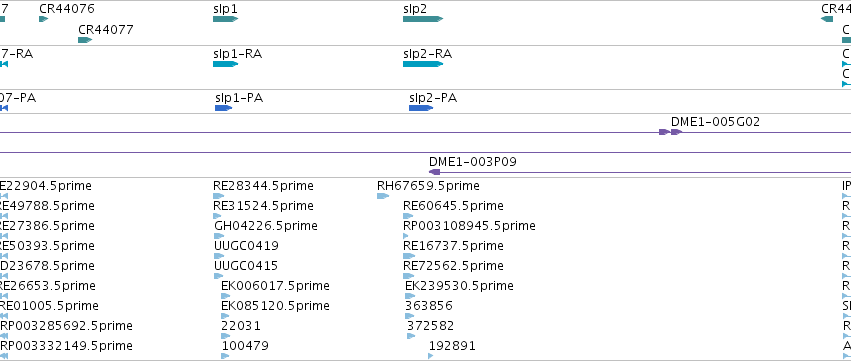This screenshot has width=851, height=361.
Task: Click the RH67659.5prime EST arrow
Action: [x=383, y=196]
